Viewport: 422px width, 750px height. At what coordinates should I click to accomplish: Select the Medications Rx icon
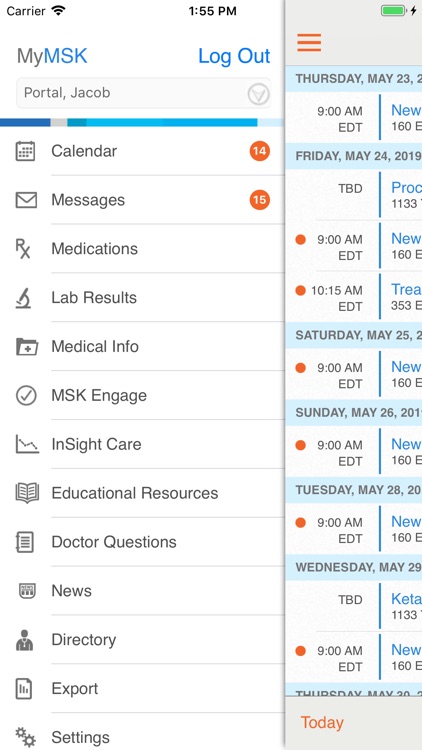(x=23, y=249)
